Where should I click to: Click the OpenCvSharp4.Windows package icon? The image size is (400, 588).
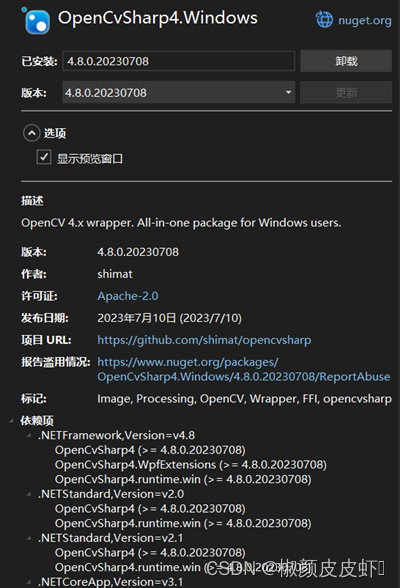click(x=36, y=21)
